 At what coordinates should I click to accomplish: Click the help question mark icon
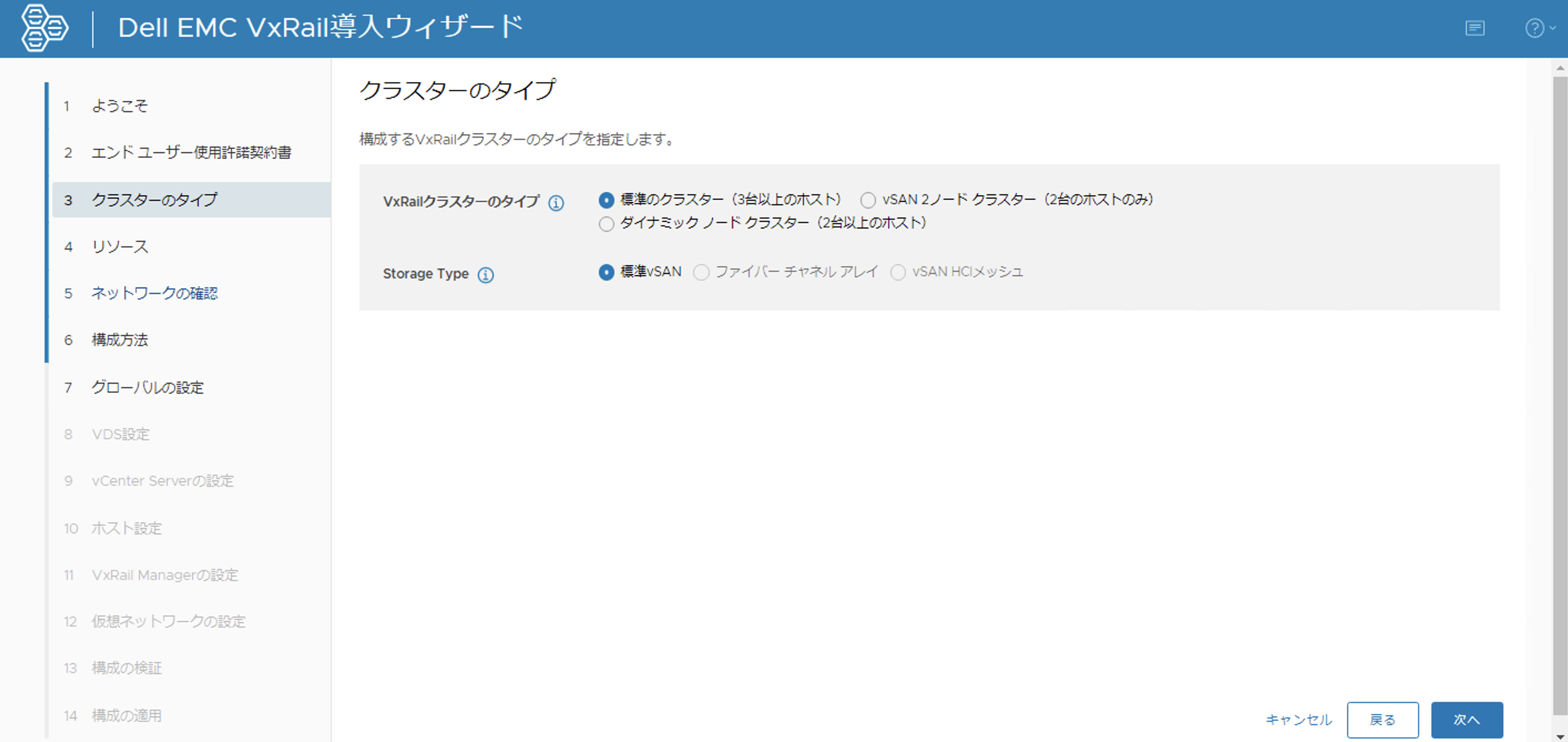(1534, 28)
